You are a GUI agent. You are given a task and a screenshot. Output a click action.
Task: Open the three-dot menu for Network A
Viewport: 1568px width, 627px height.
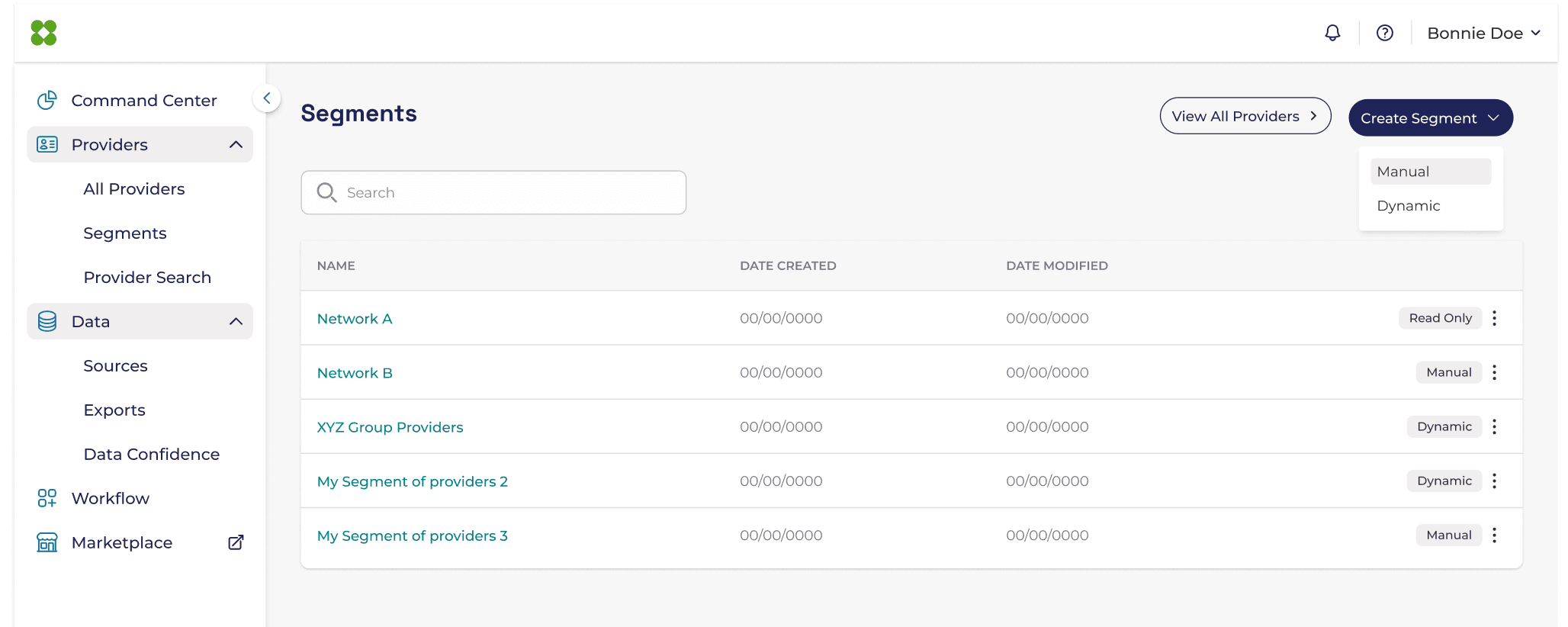coord(1495,318)
